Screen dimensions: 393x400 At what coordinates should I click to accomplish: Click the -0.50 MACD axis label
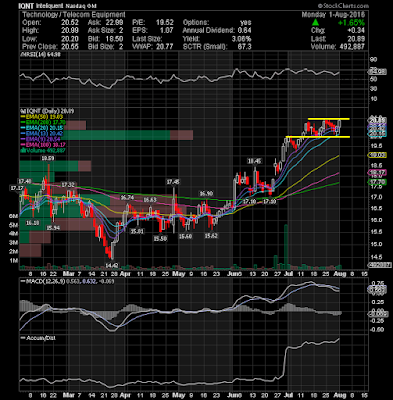377,330
